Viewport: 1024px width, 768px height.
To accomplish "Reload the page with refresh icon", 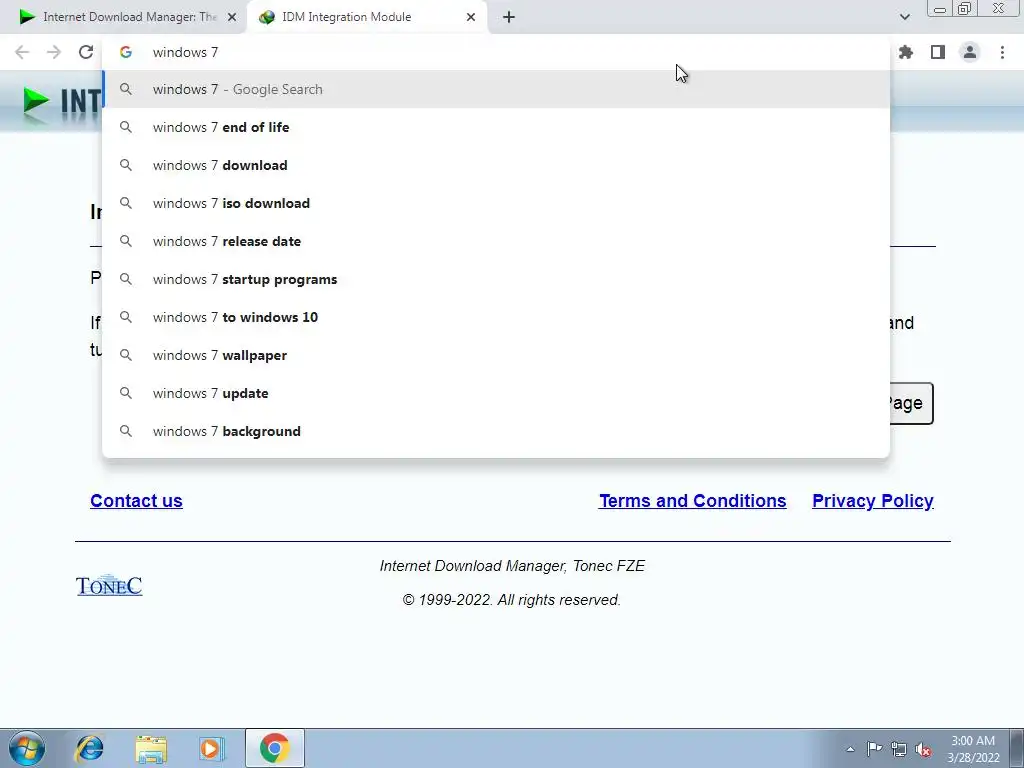I will [86, 52].
